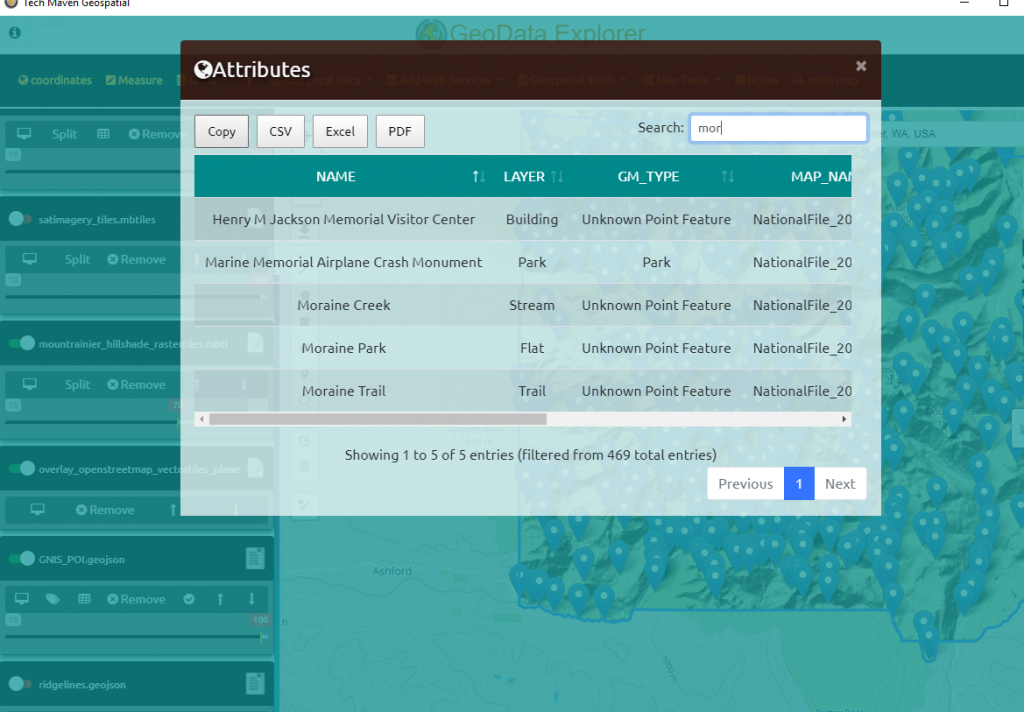Click the monitor icon under mountrainier_hillshade layer
Viewport: 1024px width, 712px height.
pos(29,384)
